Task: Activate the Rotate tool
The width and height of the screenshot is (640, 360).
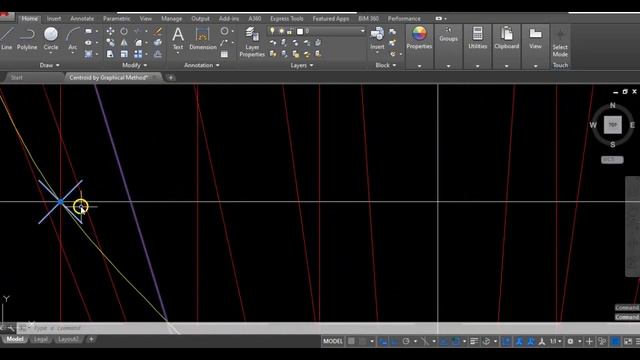Action: click(124, 31)
